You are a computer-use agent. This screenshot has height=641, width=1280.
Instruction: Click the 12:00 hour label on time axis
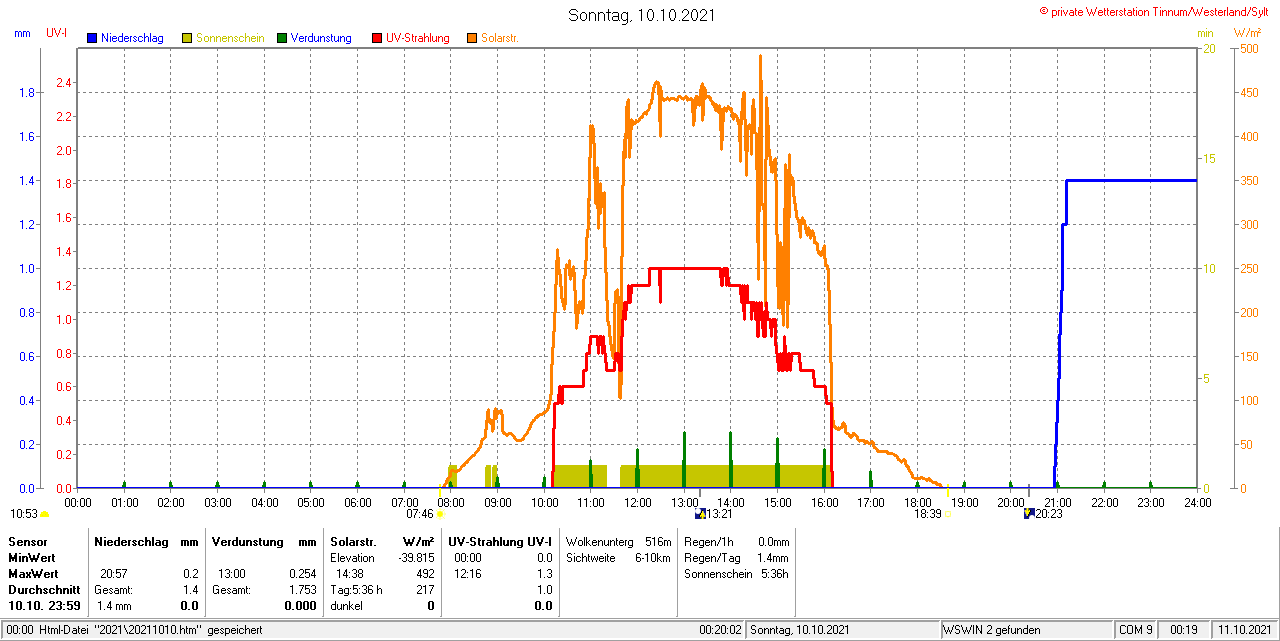(x=637, y=502)
